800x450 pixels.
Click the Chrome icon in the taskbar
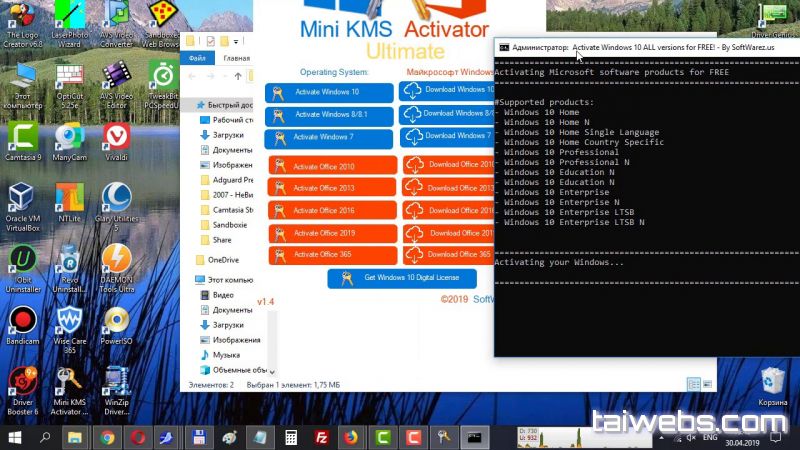[106, 437]
